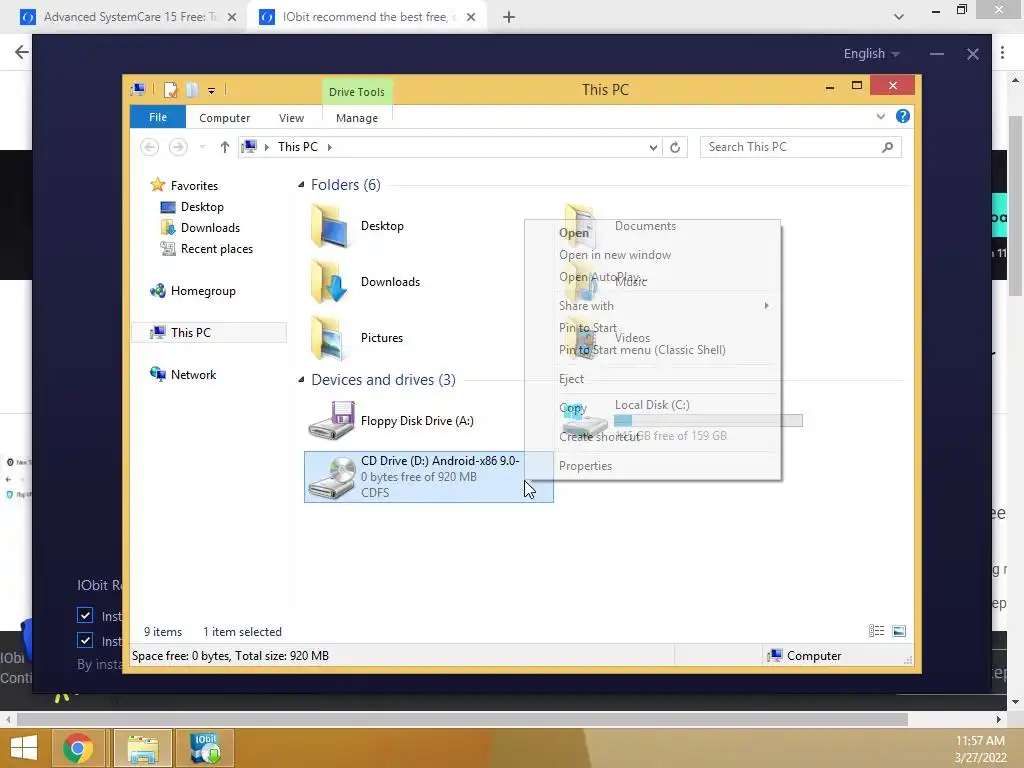Click the New folder quick access icon
This screenshot has height=768, width=1024.
pyautogui.click(x=191, y=90)
